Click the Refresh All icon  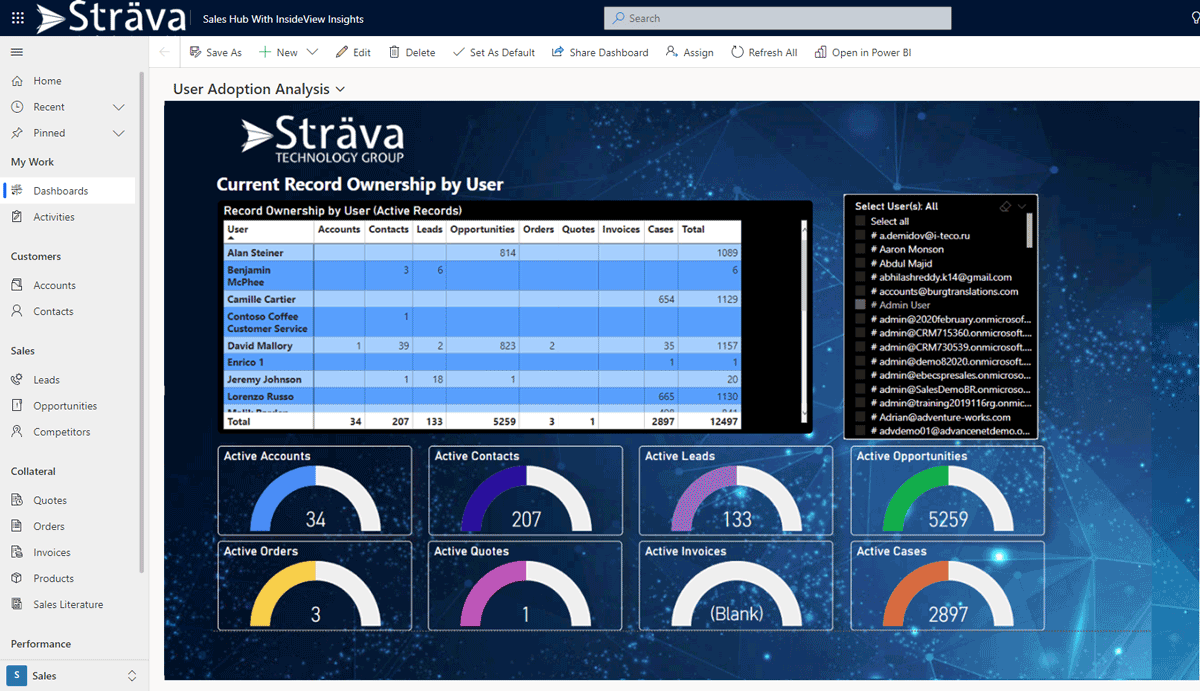737,52
